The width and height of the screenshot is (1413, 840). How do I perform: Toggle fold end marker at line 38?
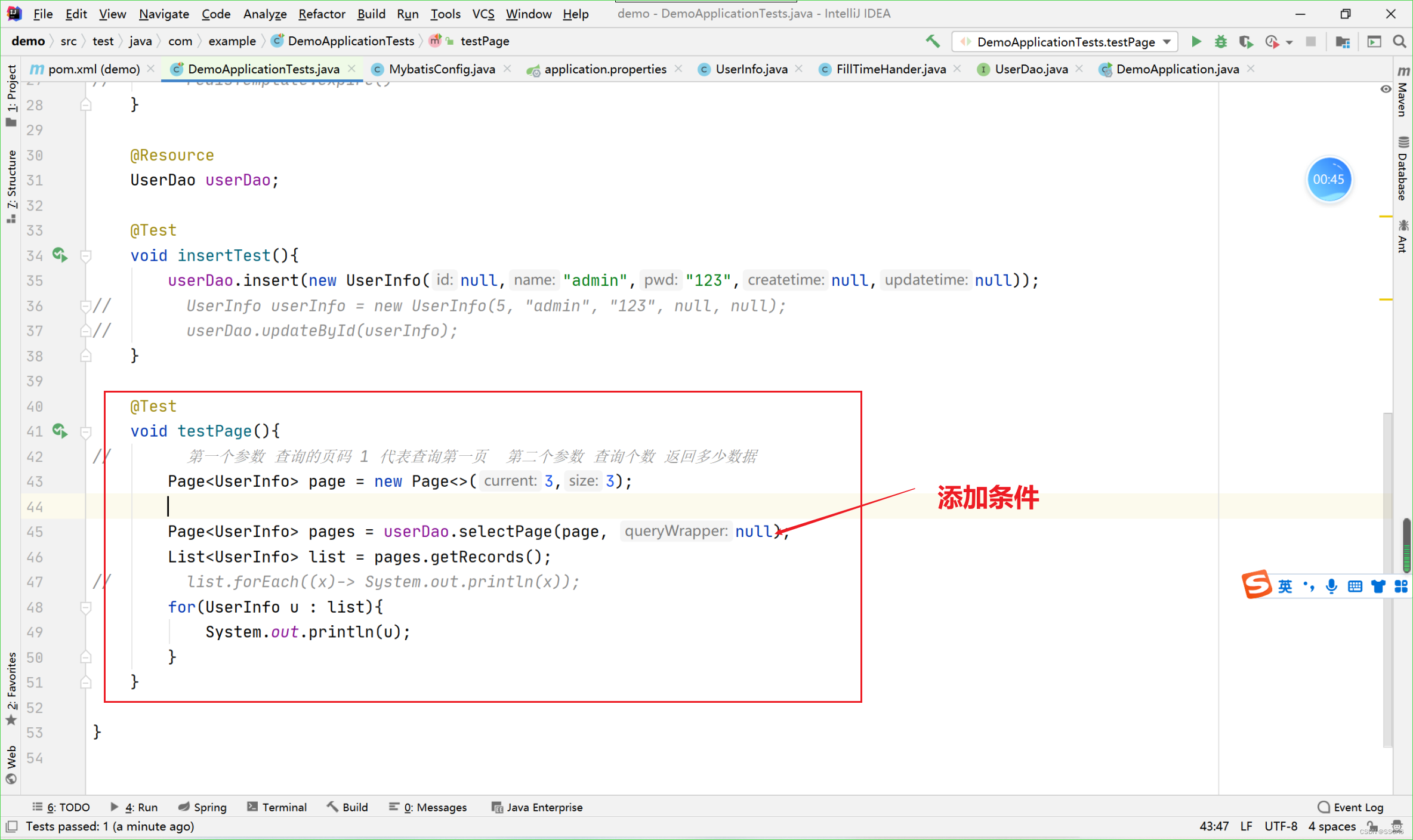pyautogui.click(x=86, y=356)
